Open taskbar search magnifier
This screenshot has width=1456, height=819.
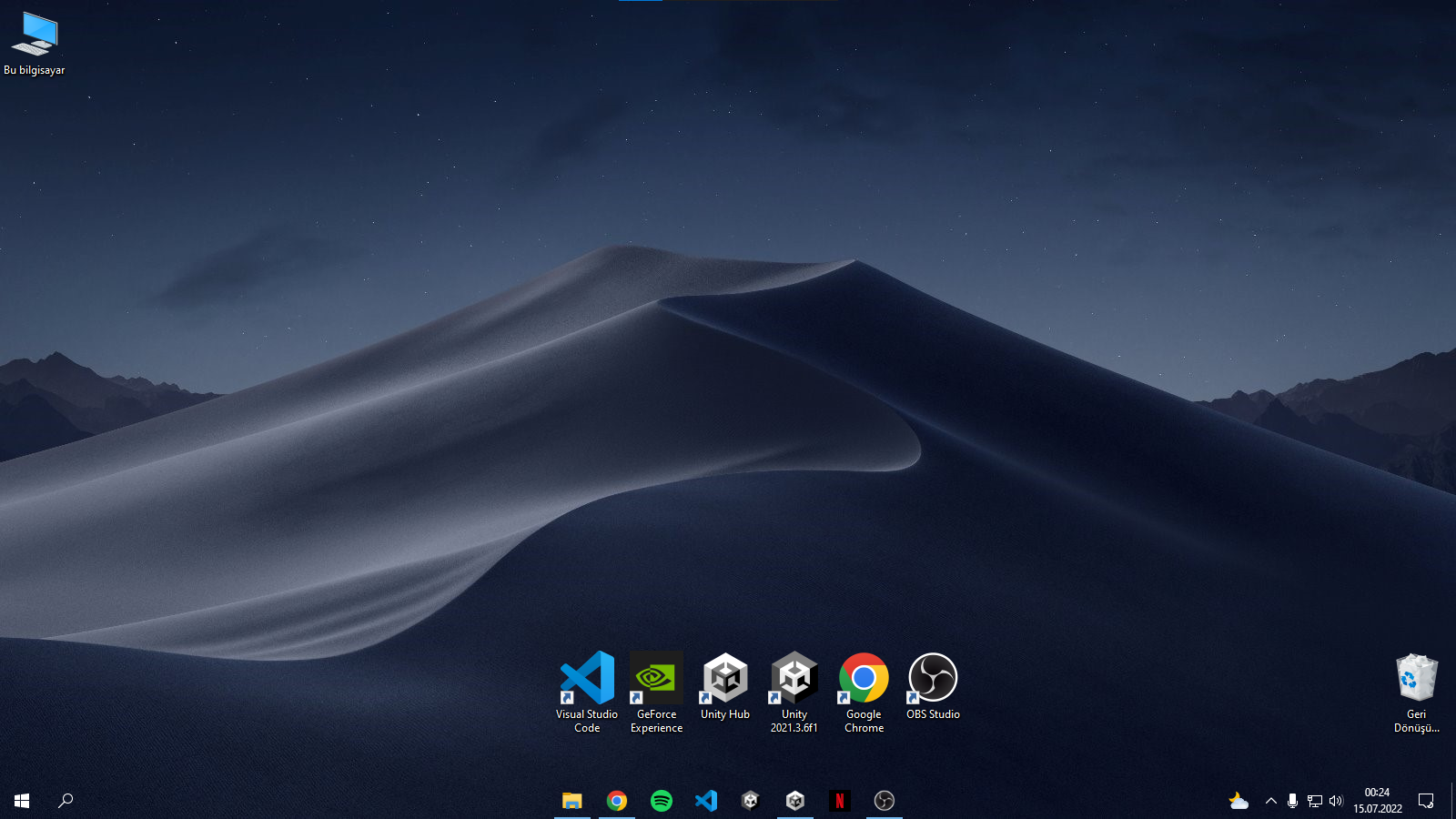(66, 801)
